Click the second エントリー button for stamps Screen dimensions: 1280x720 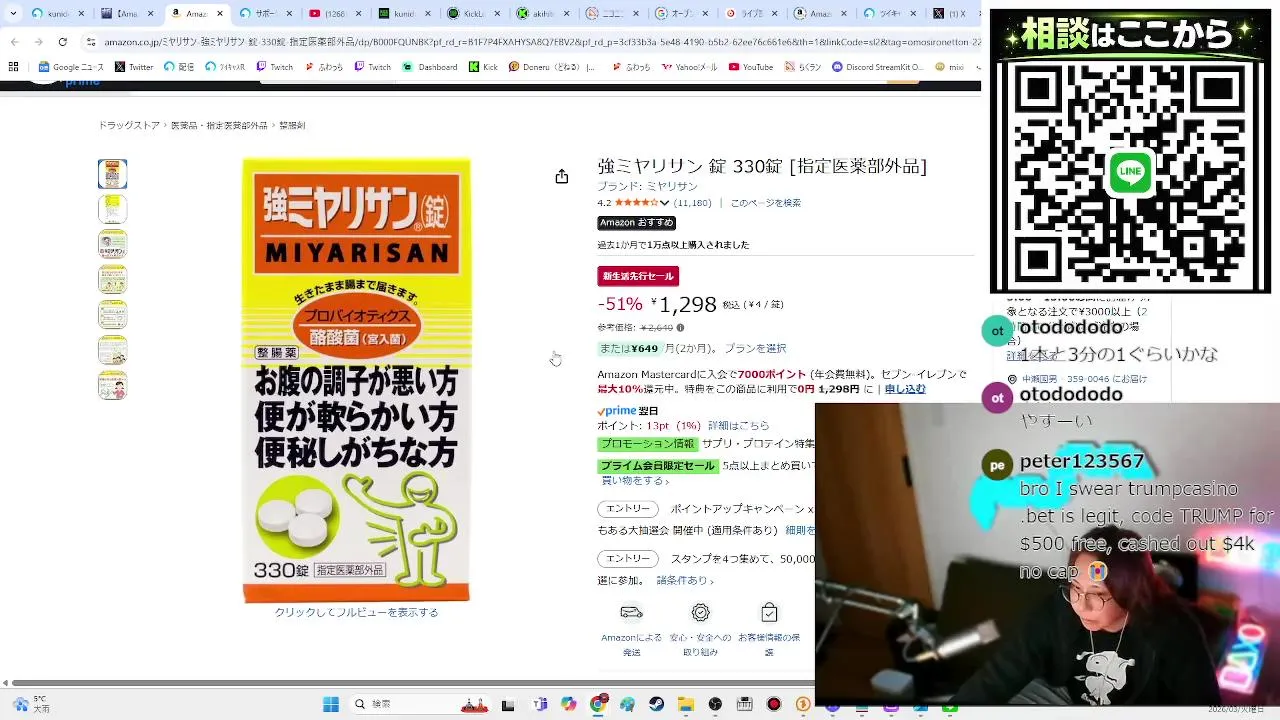tap(628, 559)
